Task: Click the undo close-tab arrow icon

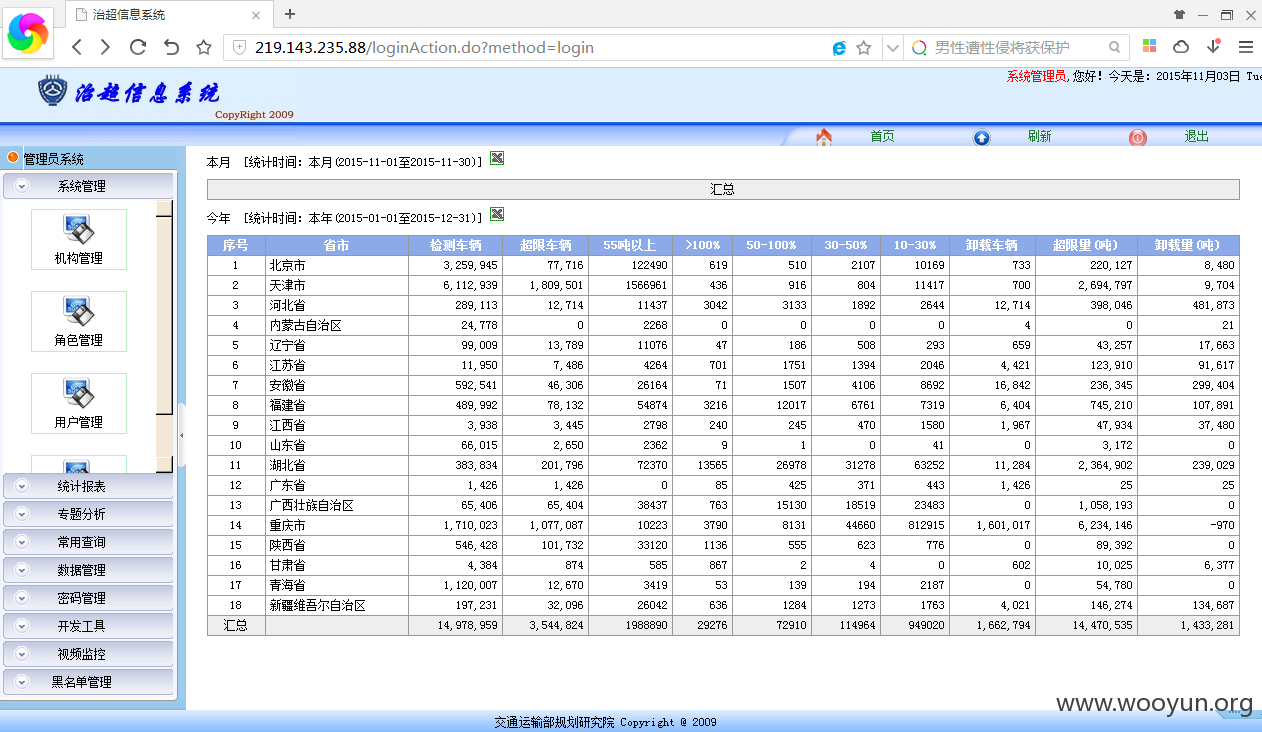Action: tap(171, 47)
